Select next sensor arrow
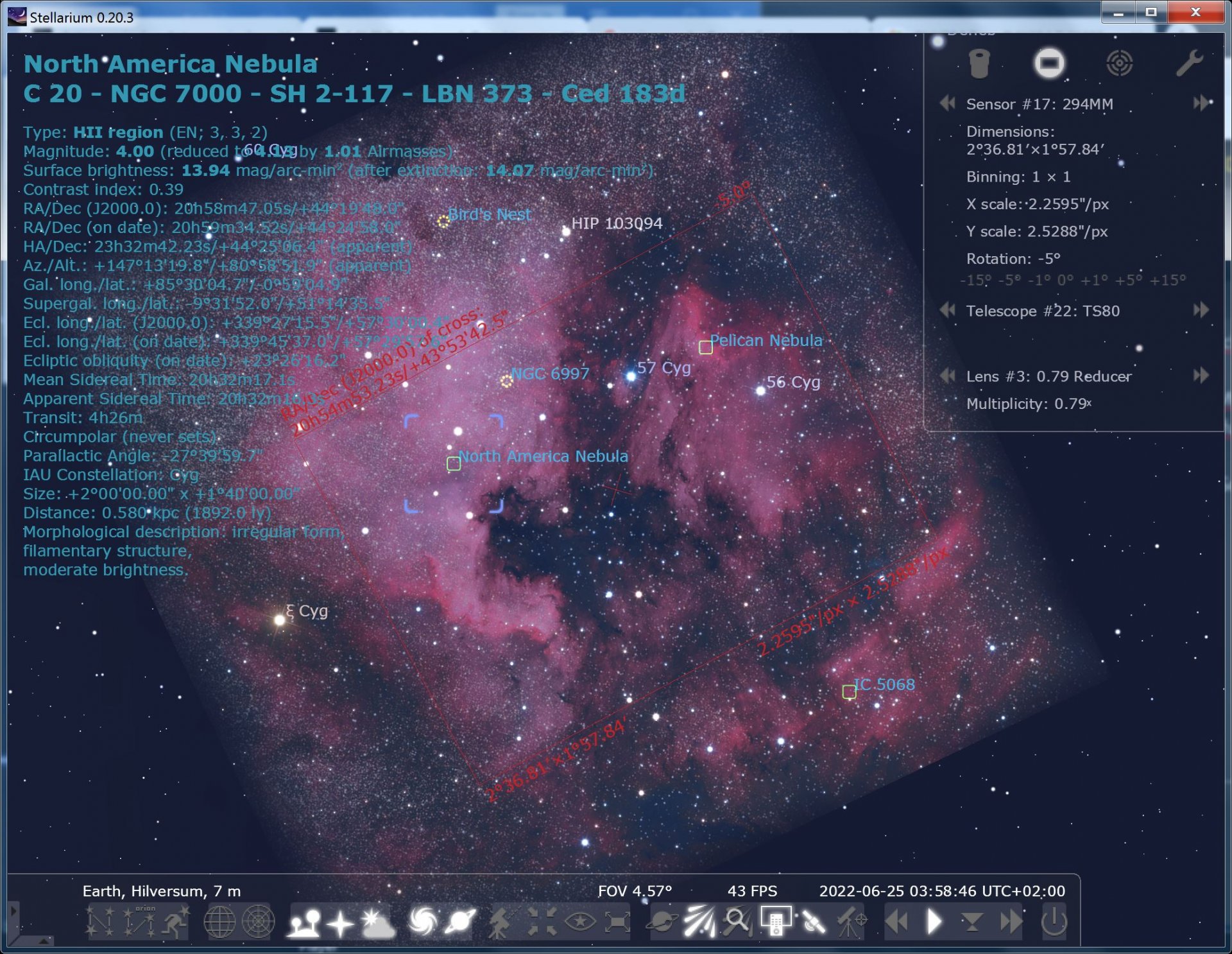 click(1201, 103)
